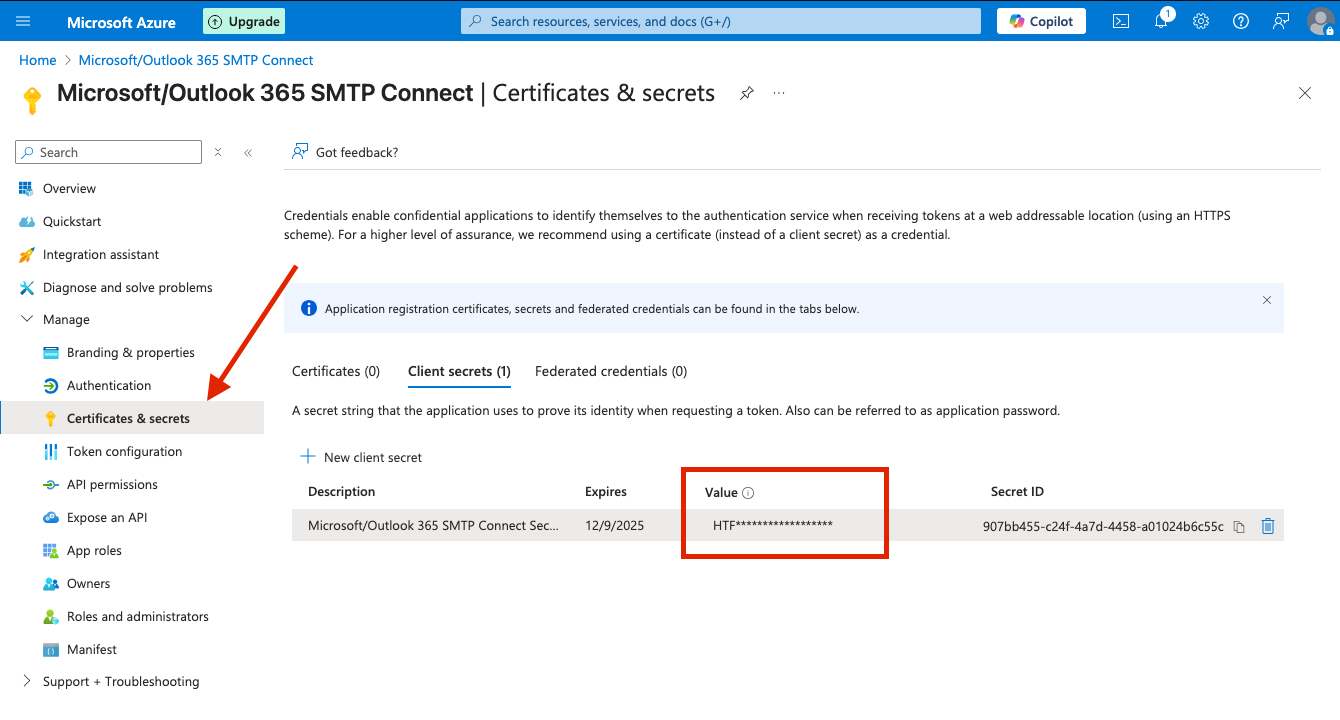Viewport: 1340px width, 720px height.
Task: Click the Branding & properties icon
Action: 51,353
